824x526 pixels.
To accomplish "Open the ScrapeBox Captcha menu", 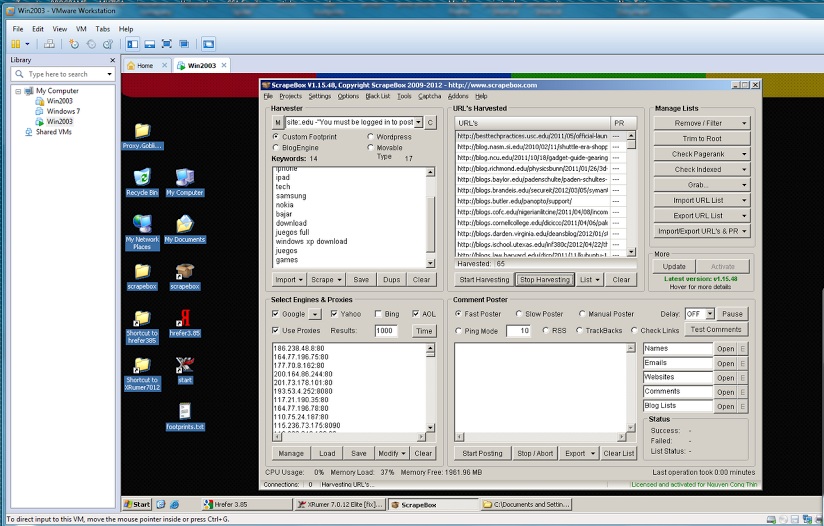I will tap(429, 96).
